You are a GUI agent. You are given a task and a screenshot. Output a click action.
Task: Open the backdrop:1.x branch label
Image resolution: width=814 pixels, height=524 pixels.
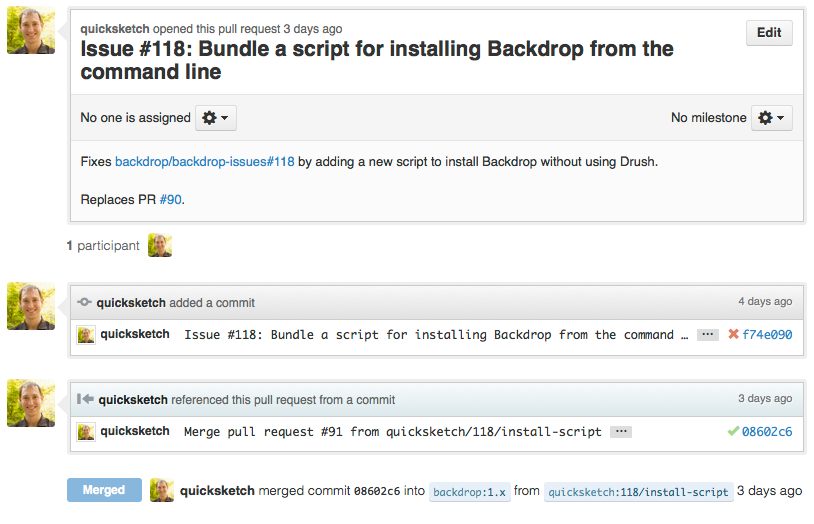[469, 492]
